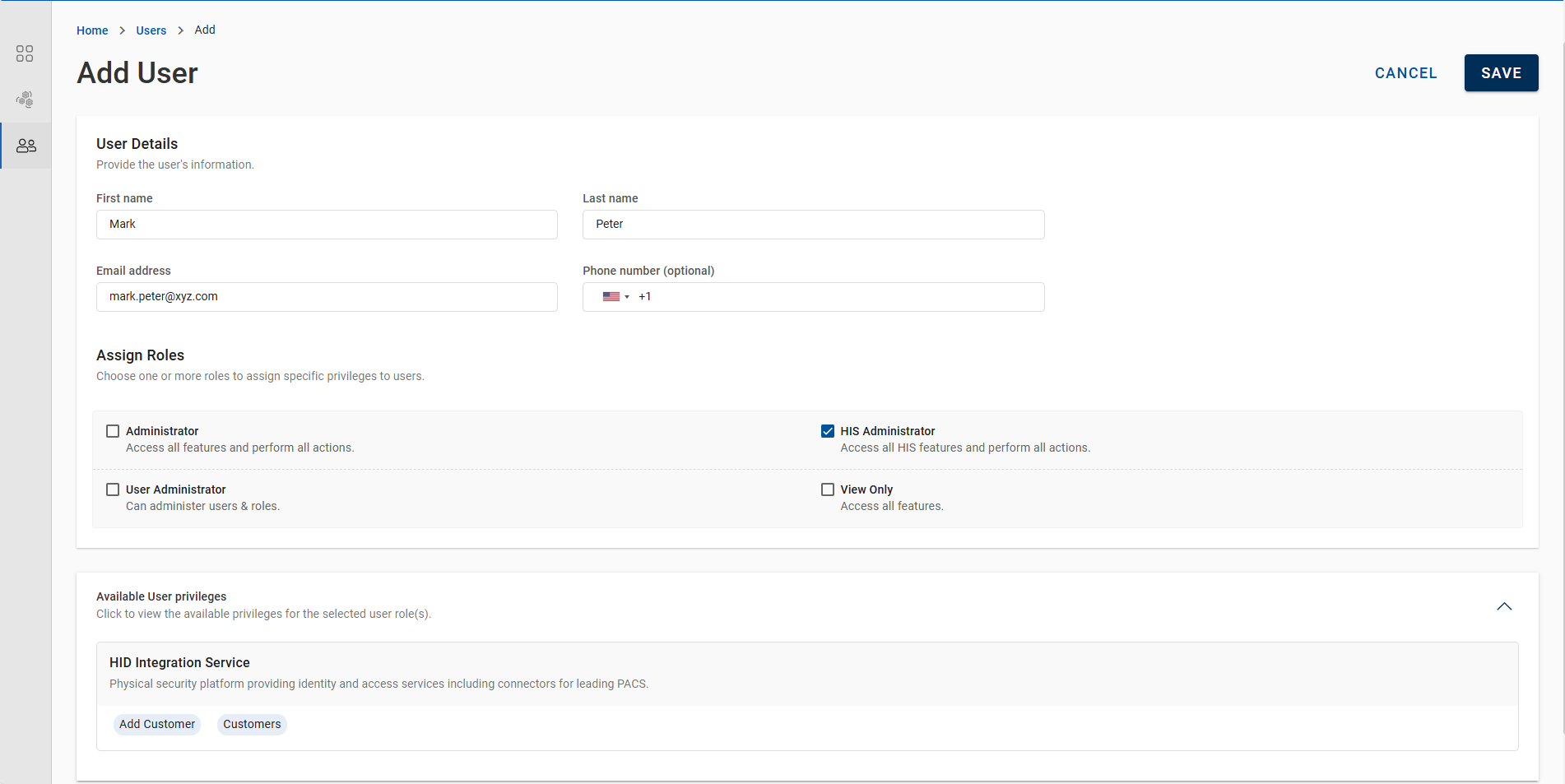Select the Users icon in sidebar

(26, 146)
